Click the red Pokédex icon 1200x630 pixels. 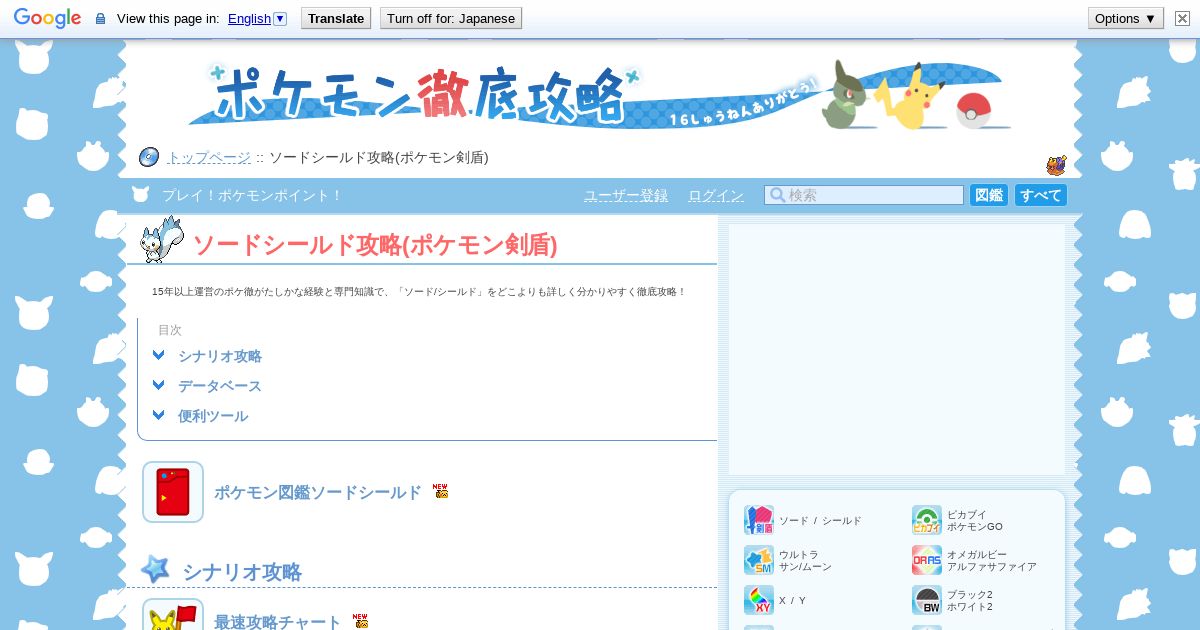coord(173,492)
